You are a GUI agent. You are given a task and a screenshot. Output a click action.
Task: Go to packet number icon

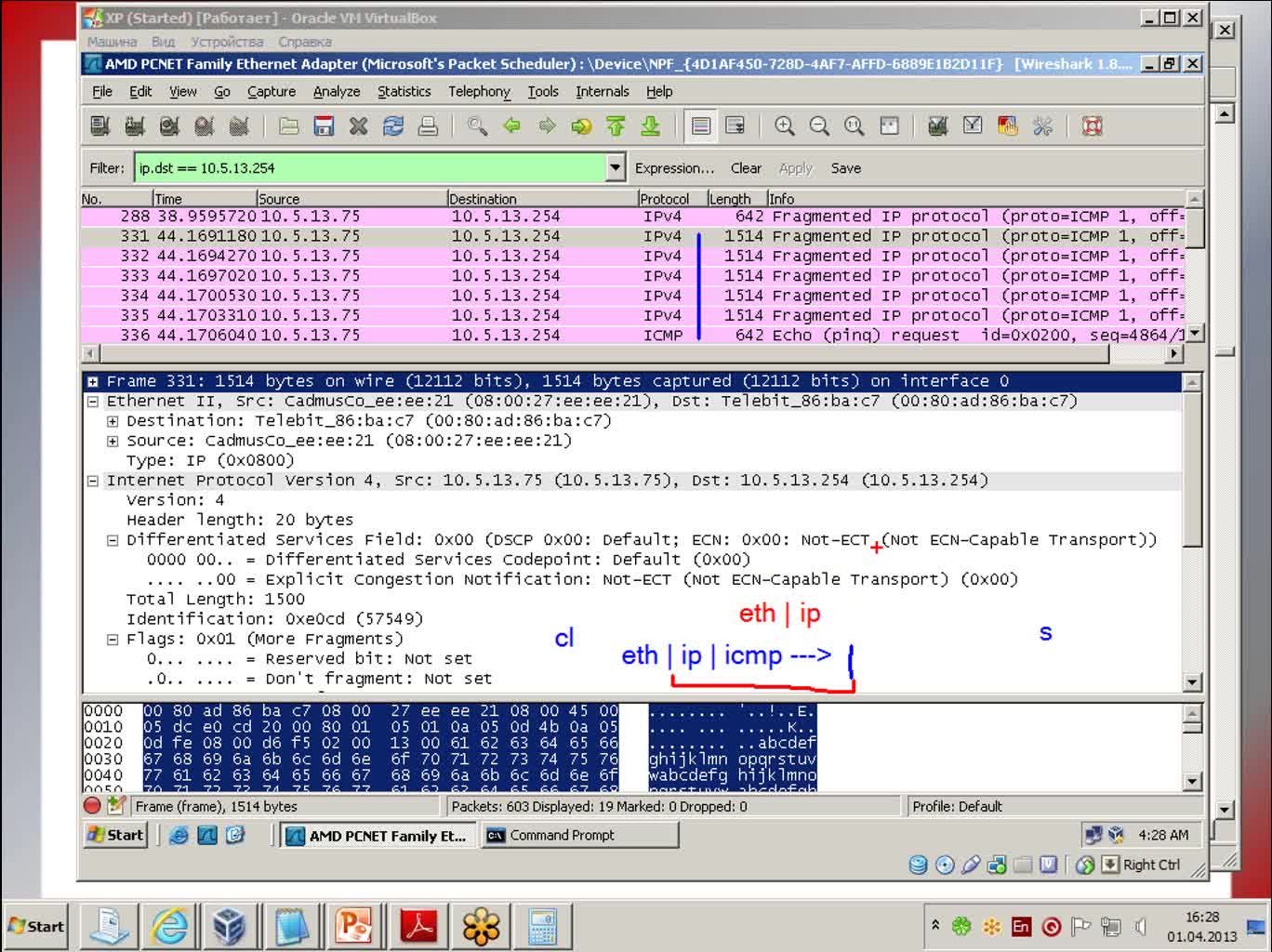click(581, 126)
